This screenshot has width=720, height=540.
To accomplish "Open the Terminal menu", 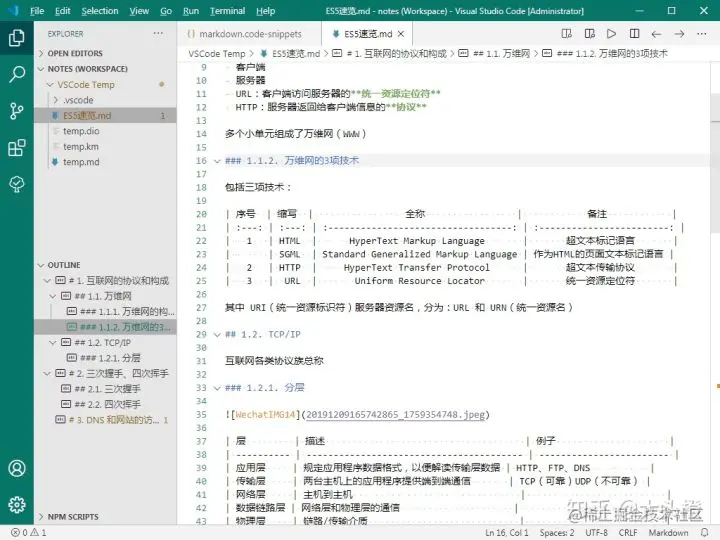I will [227, 11].
